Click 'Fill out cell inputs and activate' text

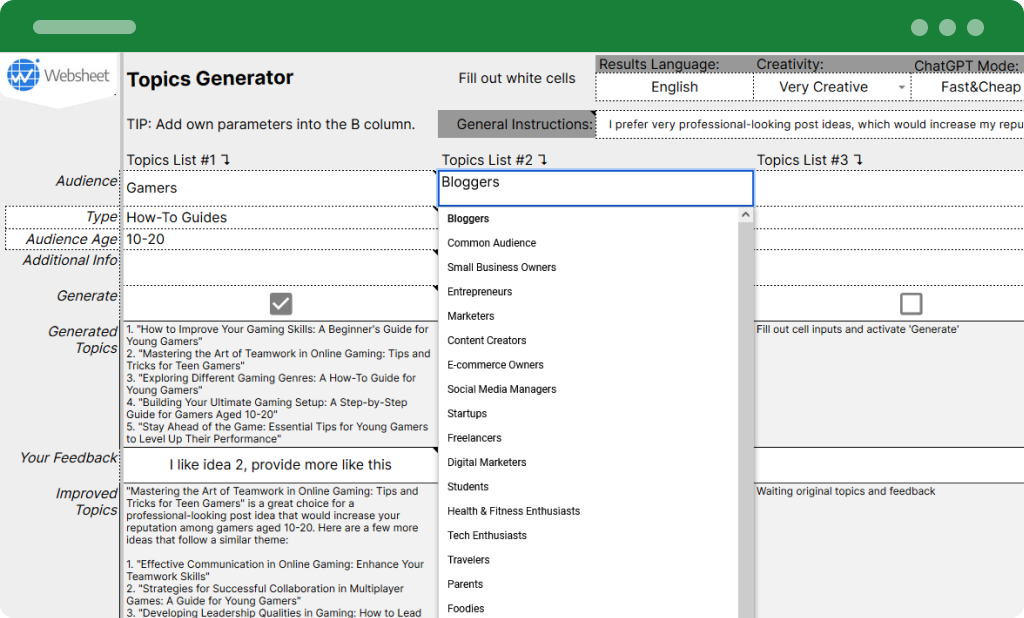pos(857,329)
